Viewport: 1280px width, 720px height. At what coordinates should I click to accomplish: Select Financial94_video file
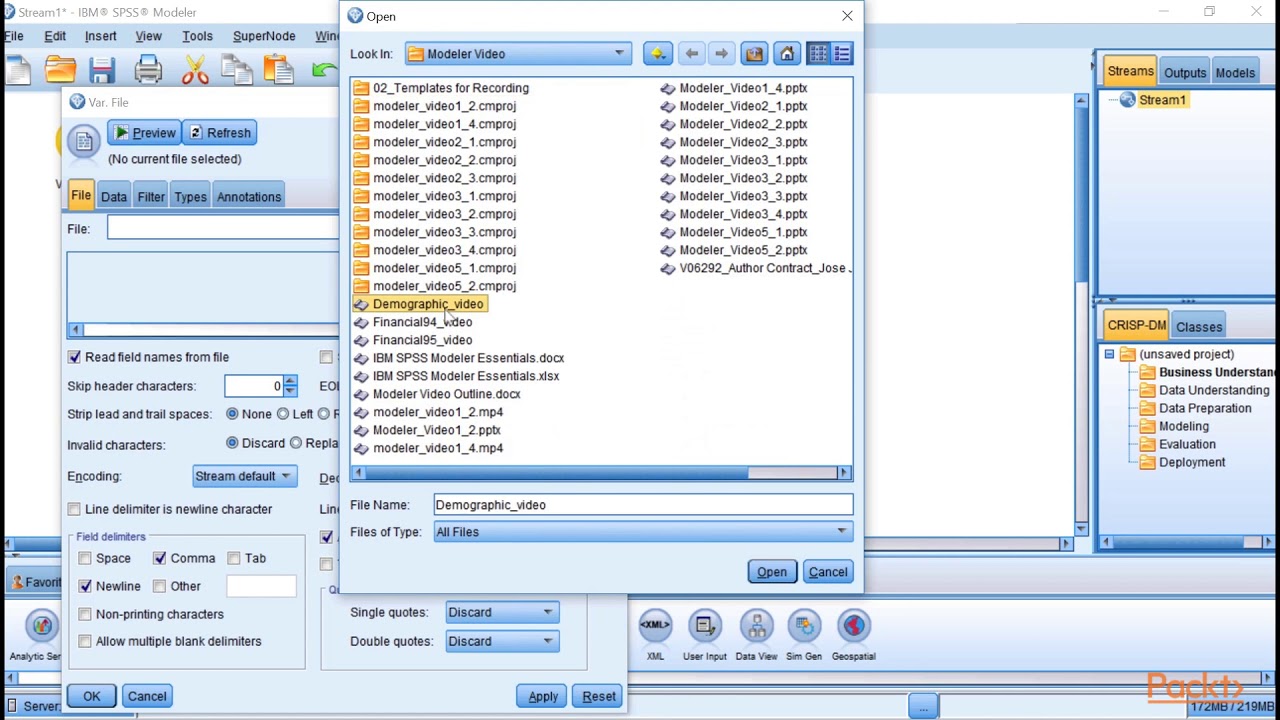coord(413,322)
